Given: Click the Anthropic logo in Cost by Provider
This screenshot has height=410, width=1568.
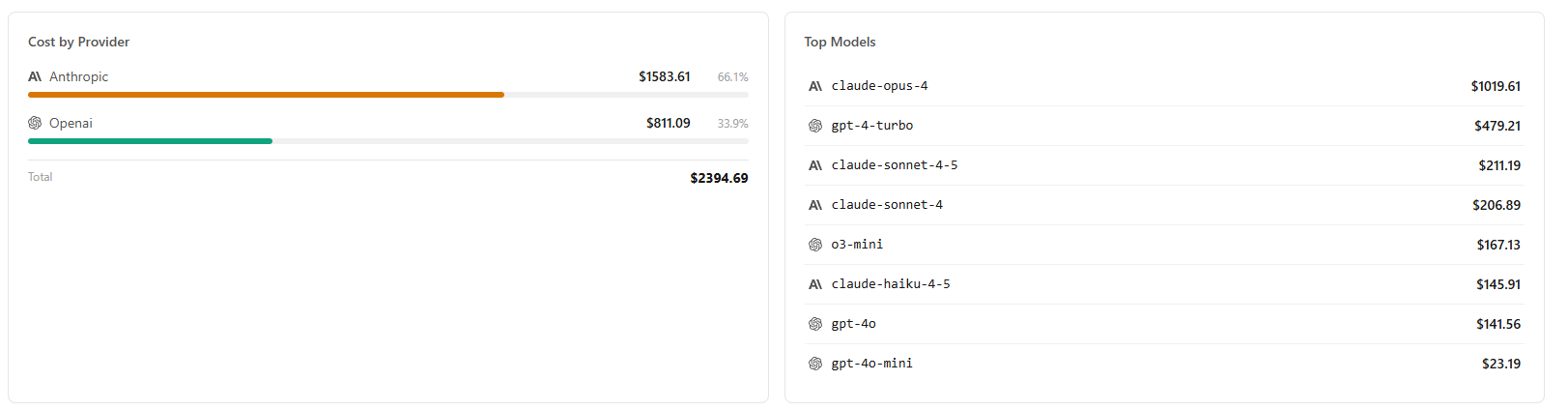Looking at the screenshot, I should [35, 76].
